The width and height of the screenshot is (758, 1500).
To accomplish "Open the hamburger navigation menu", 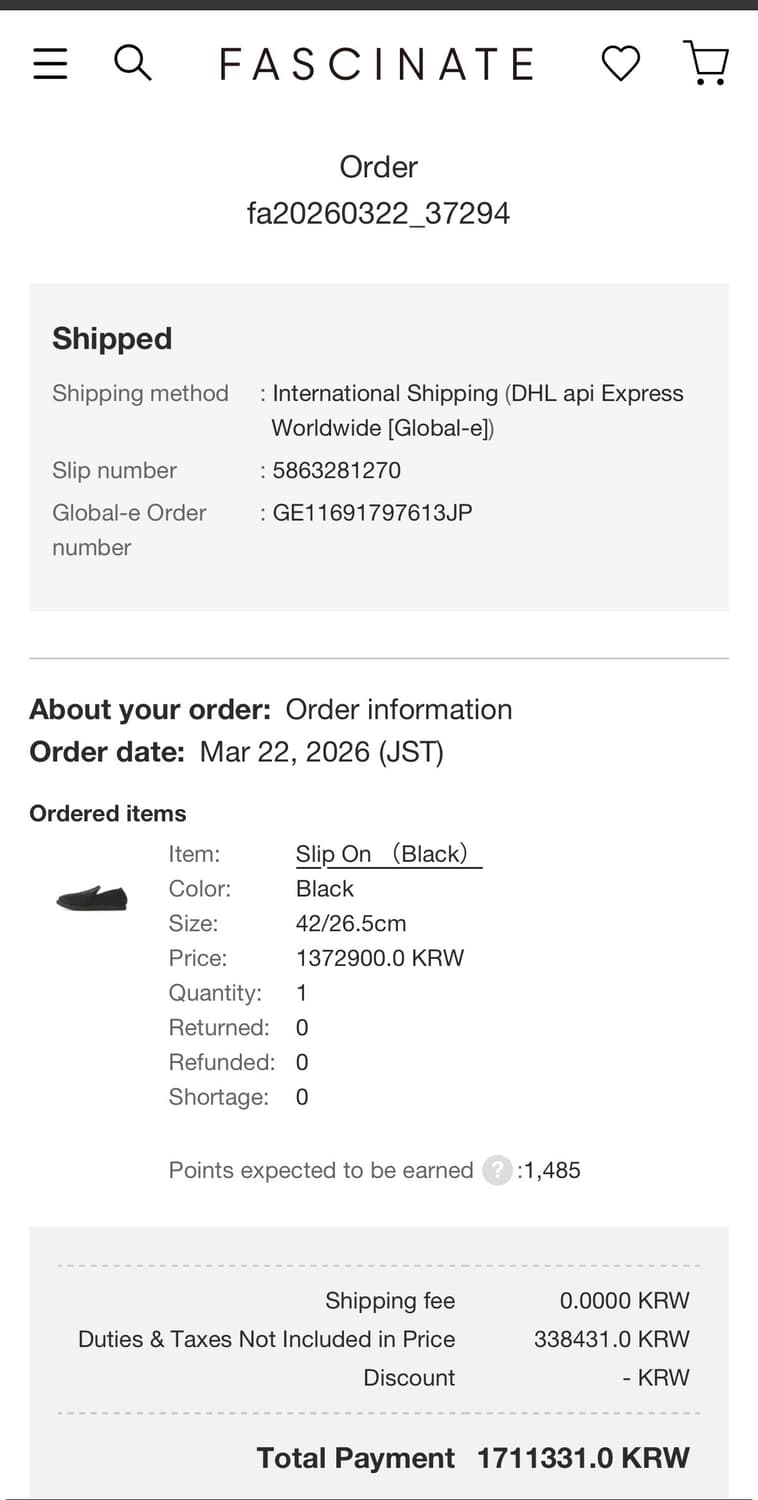I will coord(50,64).
